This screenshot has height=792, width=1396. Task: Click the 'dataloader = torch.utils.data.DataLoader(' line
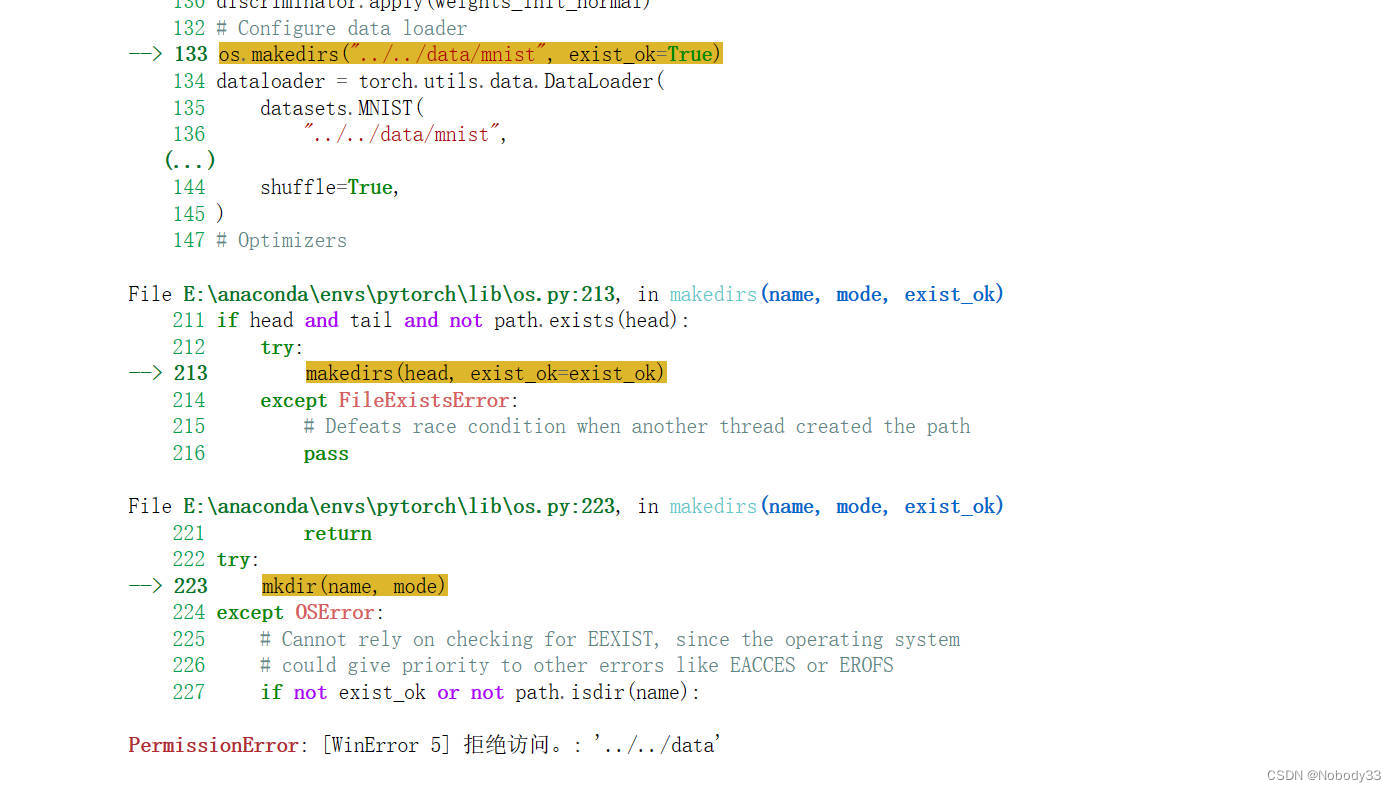pos(441,81)
